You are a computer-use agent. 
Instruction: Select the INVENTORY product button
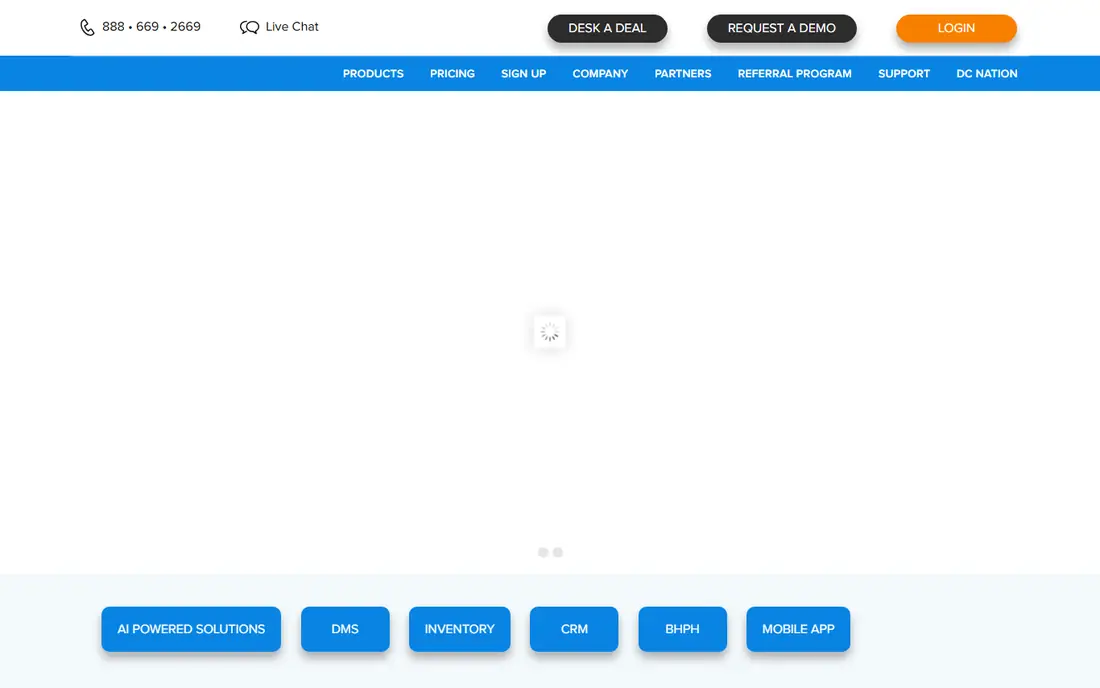tap(460, 629)
